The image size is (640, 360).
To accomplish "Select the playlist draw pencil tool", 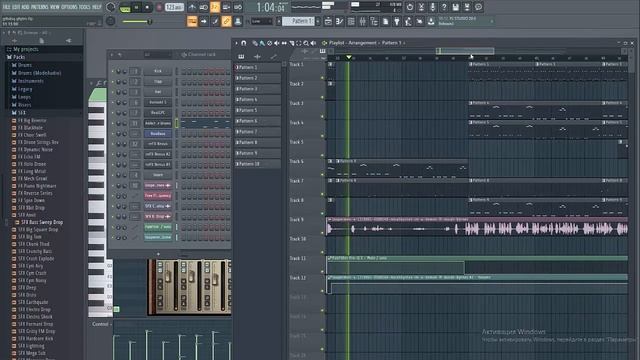I will 255,43.
